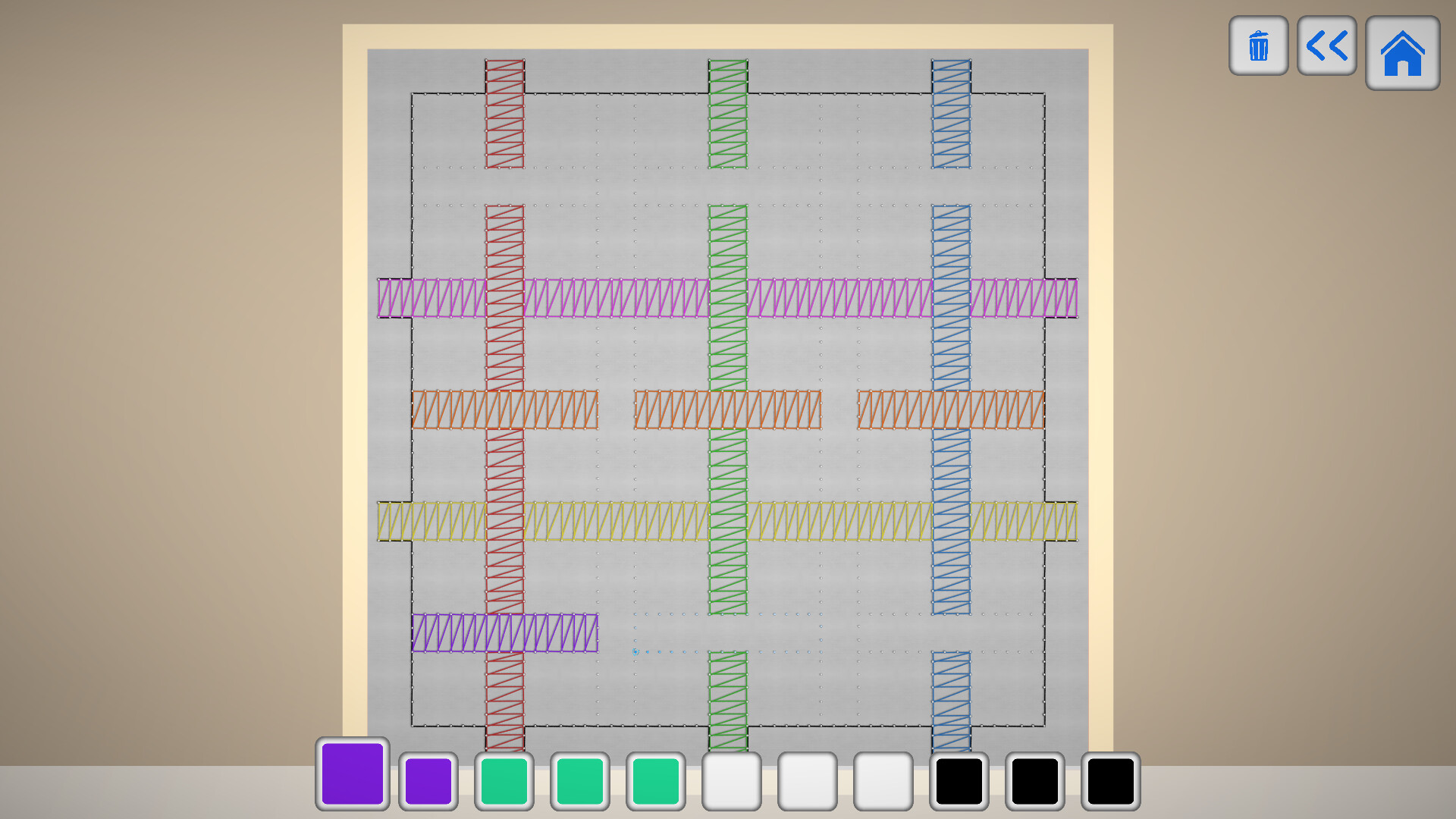This screenshot has height=819, width=1456.
Task: Click the trash icon to clear the board
Action: [1257, 48]
